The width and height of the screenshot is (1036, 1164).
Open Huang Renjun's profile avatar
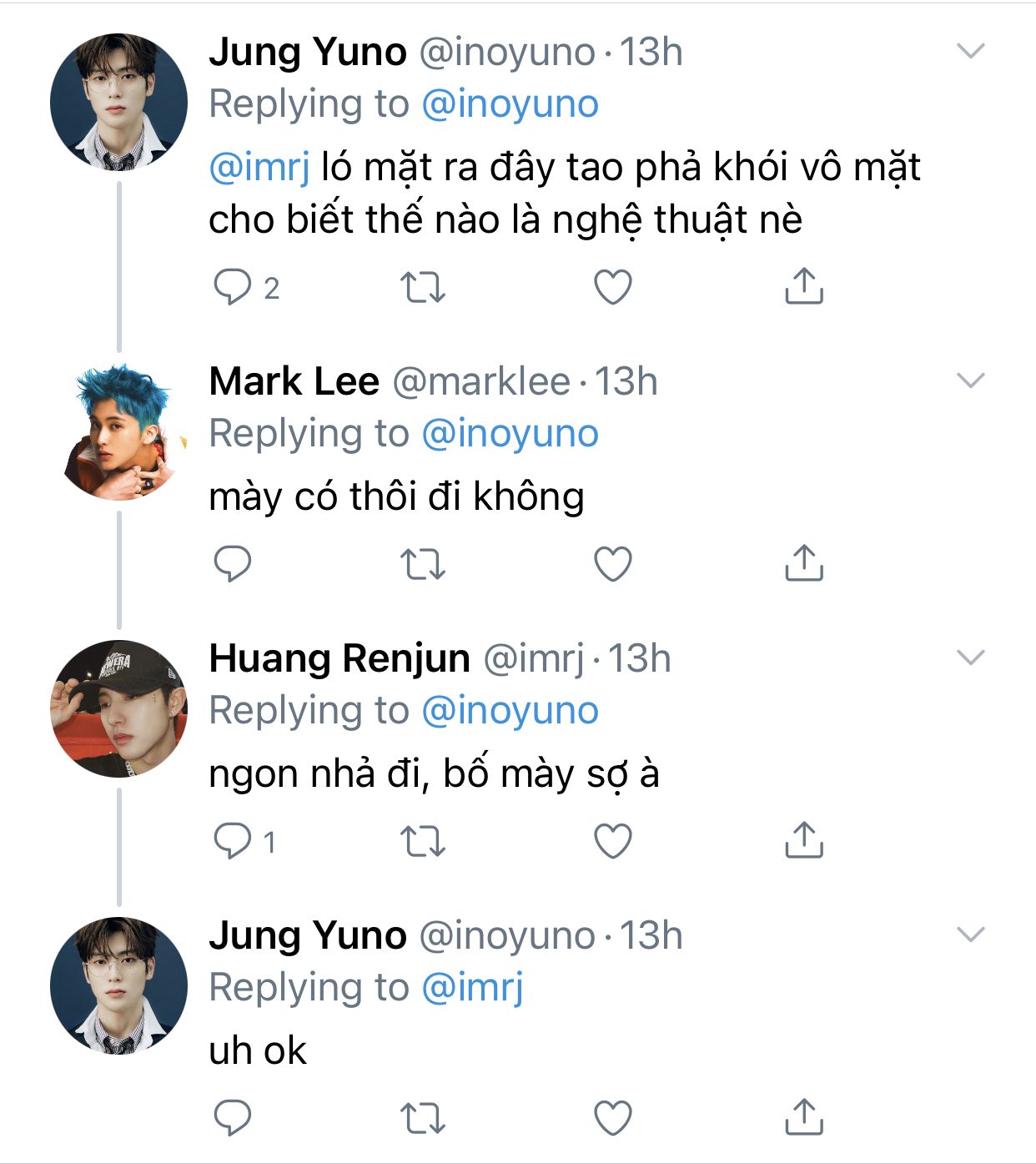pos(119,709)
